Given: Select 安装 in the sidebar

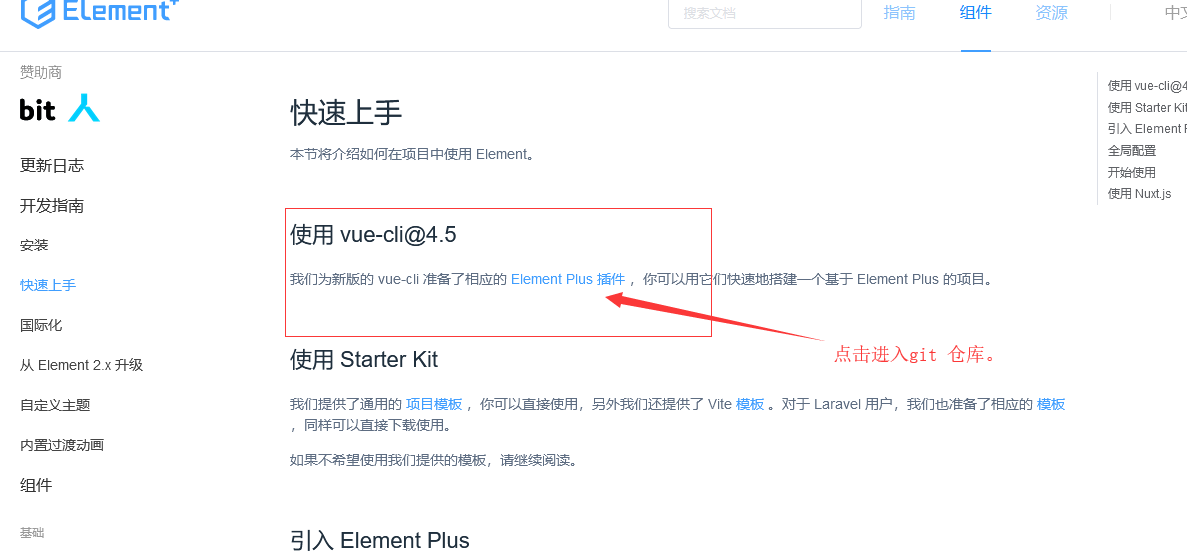Looking at the screenshot, I should 34,245.
